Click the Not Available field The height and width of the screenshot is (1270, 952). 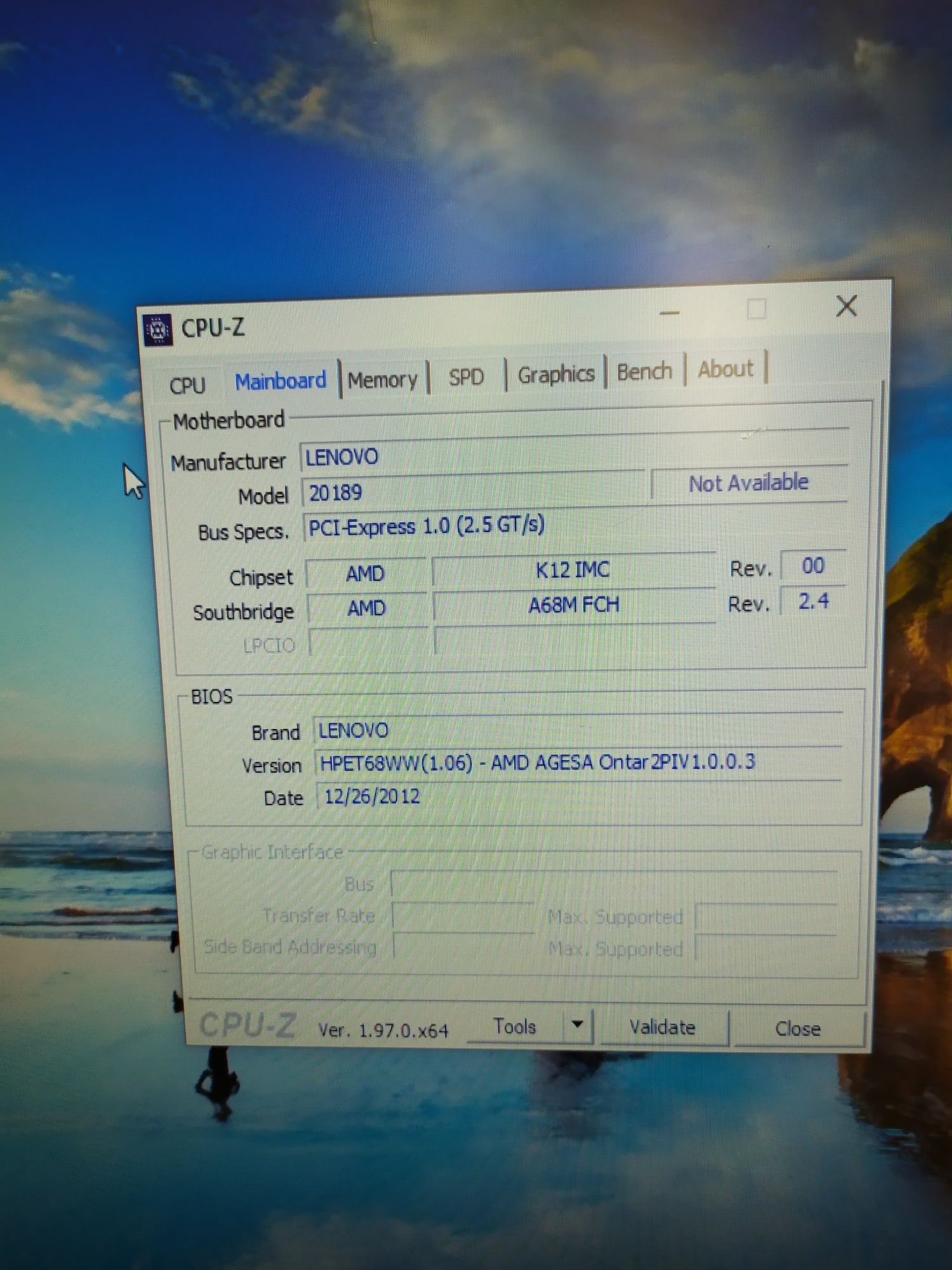click(x=749, y=483)
